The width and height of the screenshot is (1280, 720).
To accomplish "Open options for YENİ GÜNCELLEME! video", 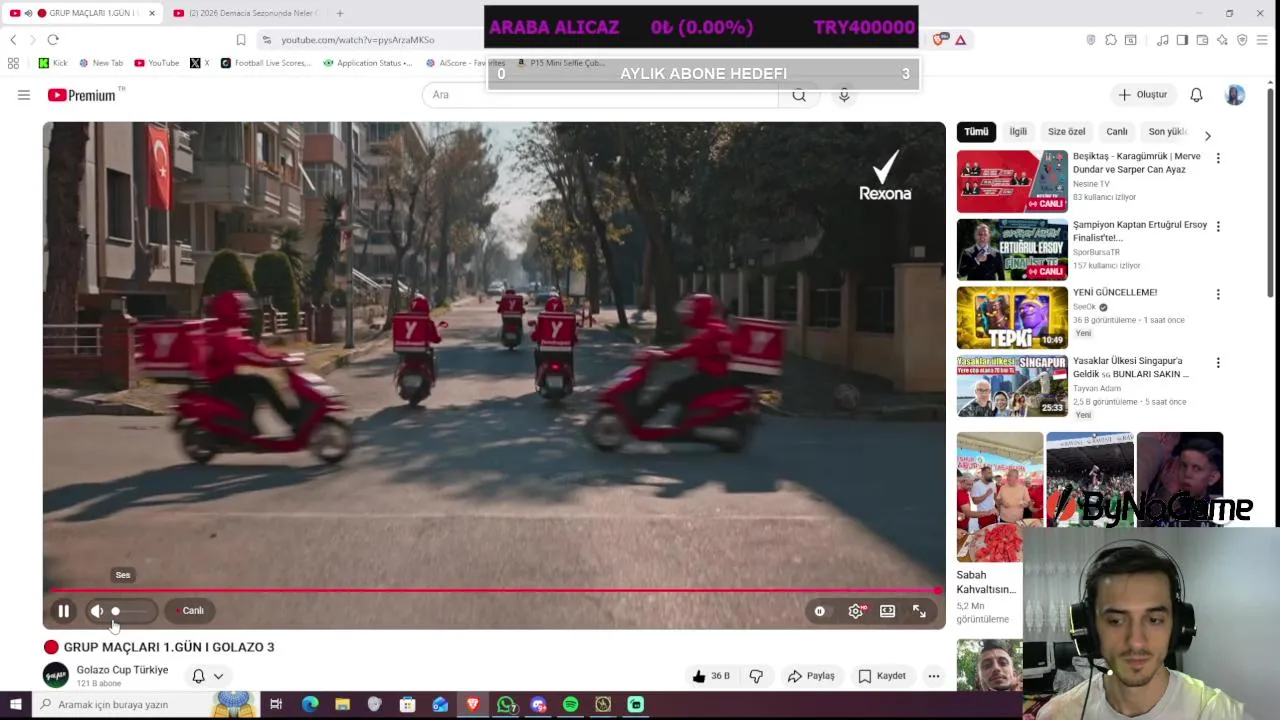I will click(1218, 294).
